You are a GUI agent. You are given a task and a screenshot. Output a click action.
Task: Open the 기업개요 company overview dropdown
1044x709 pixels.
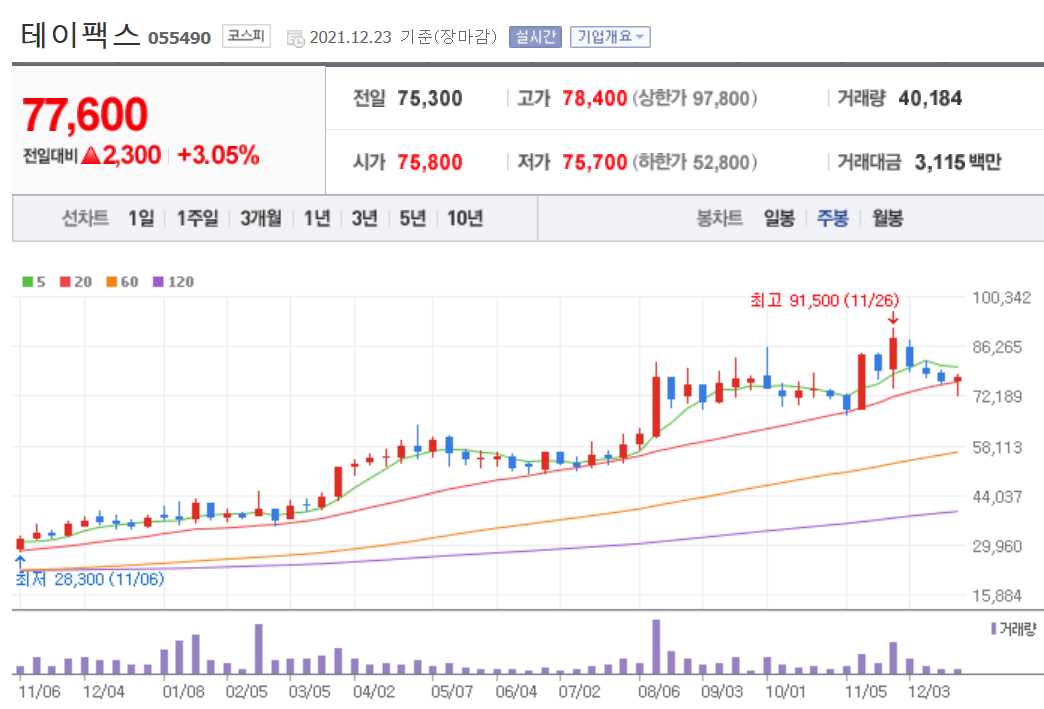pyautogui.click(x=605, y=37)
